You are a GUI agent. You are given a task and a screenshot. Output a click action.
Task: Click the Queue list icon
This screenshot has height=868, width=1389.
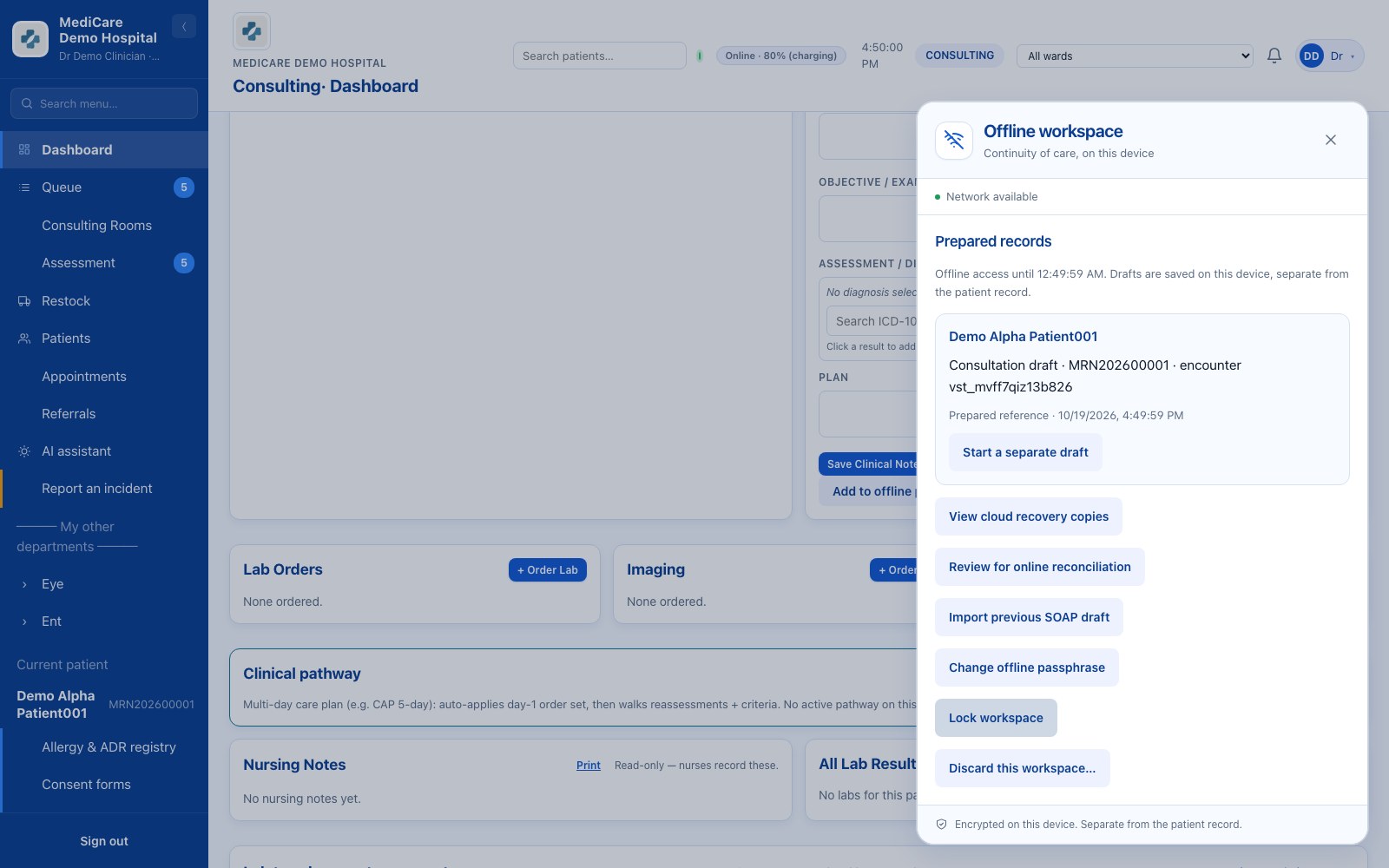point(24,187)
